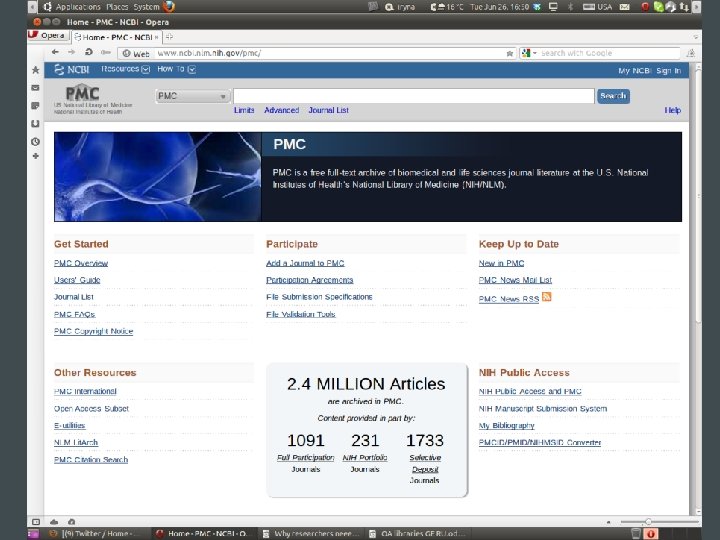This screenshot has width=720, height=540.
Task: Open Mail panel in Opera sidebar
Action: [35, 88]
